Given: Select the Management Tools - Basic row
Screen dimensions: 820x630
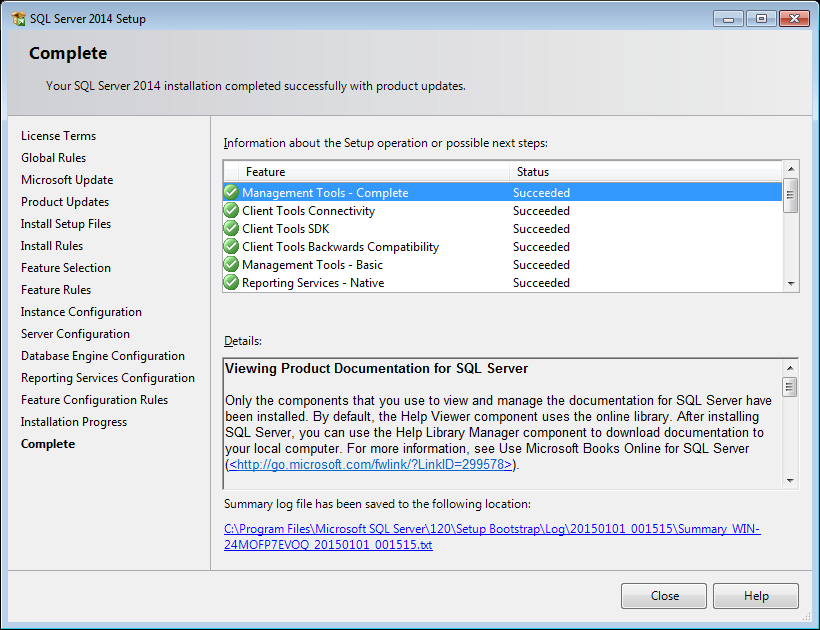Looking at the screenshot, I should click(503, 265).
